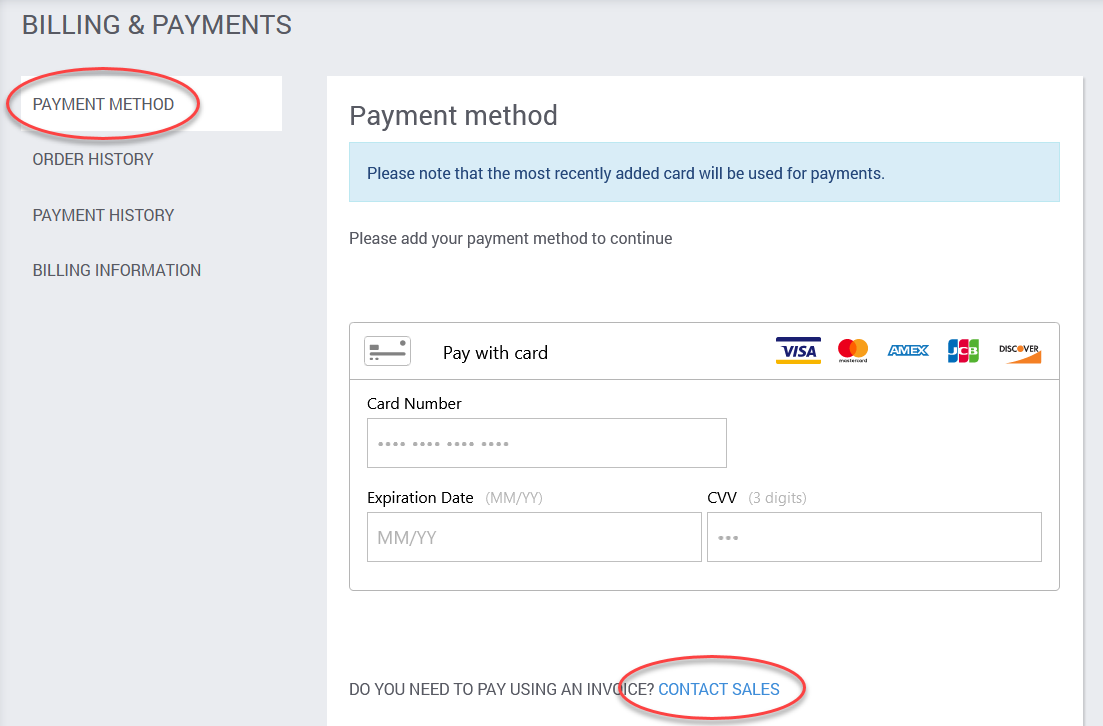Click the blue recently added card notice
This screenshot has width=1103, height=726.
coord(704,172)
